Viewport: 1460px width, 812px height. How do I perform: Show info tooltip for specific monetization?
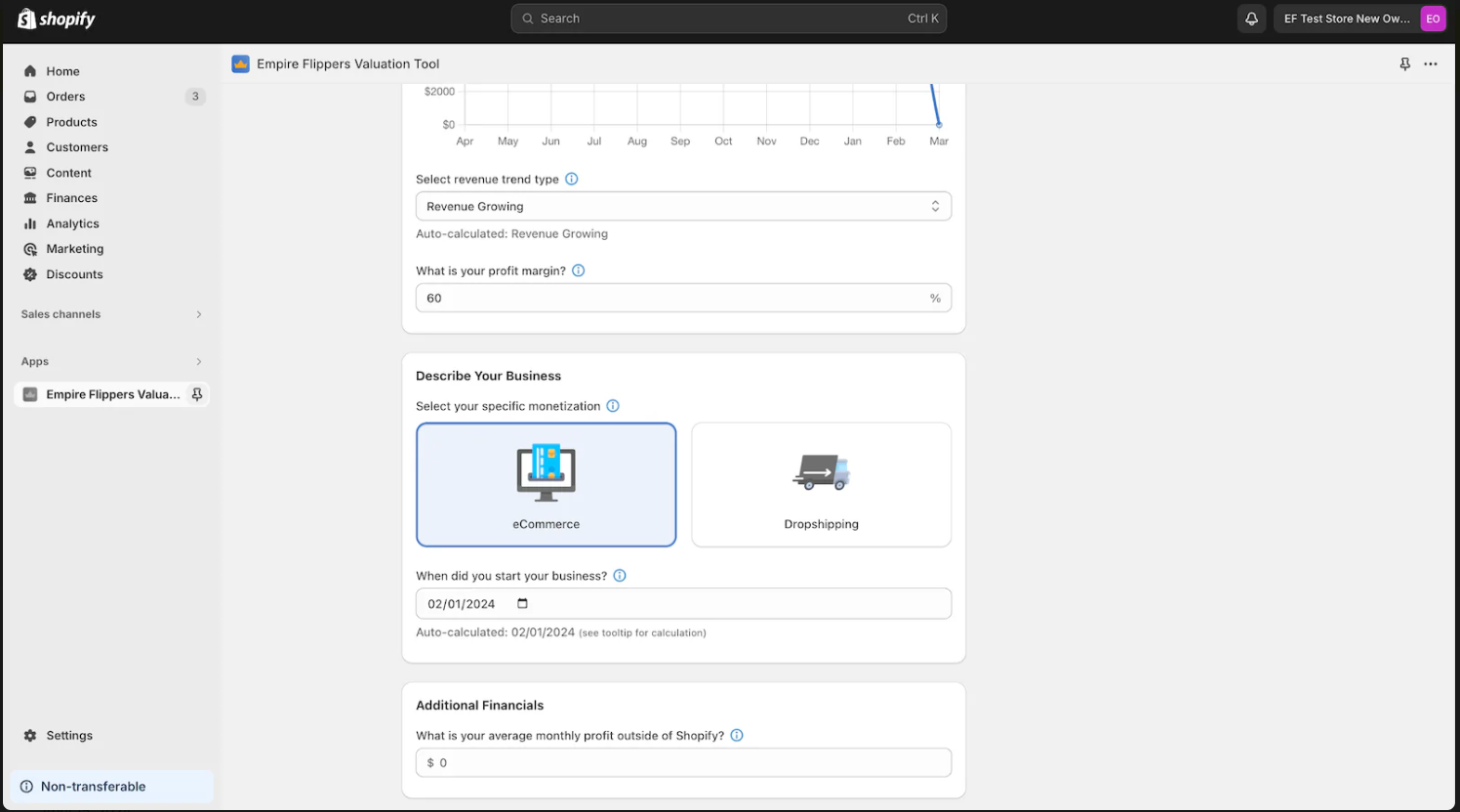[613, 406]
